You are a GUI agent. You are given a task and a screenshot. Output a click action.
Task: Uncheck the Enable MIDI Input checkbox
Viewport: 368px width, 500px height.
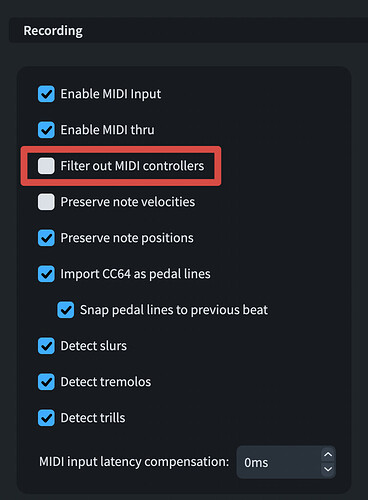point(46,94)
